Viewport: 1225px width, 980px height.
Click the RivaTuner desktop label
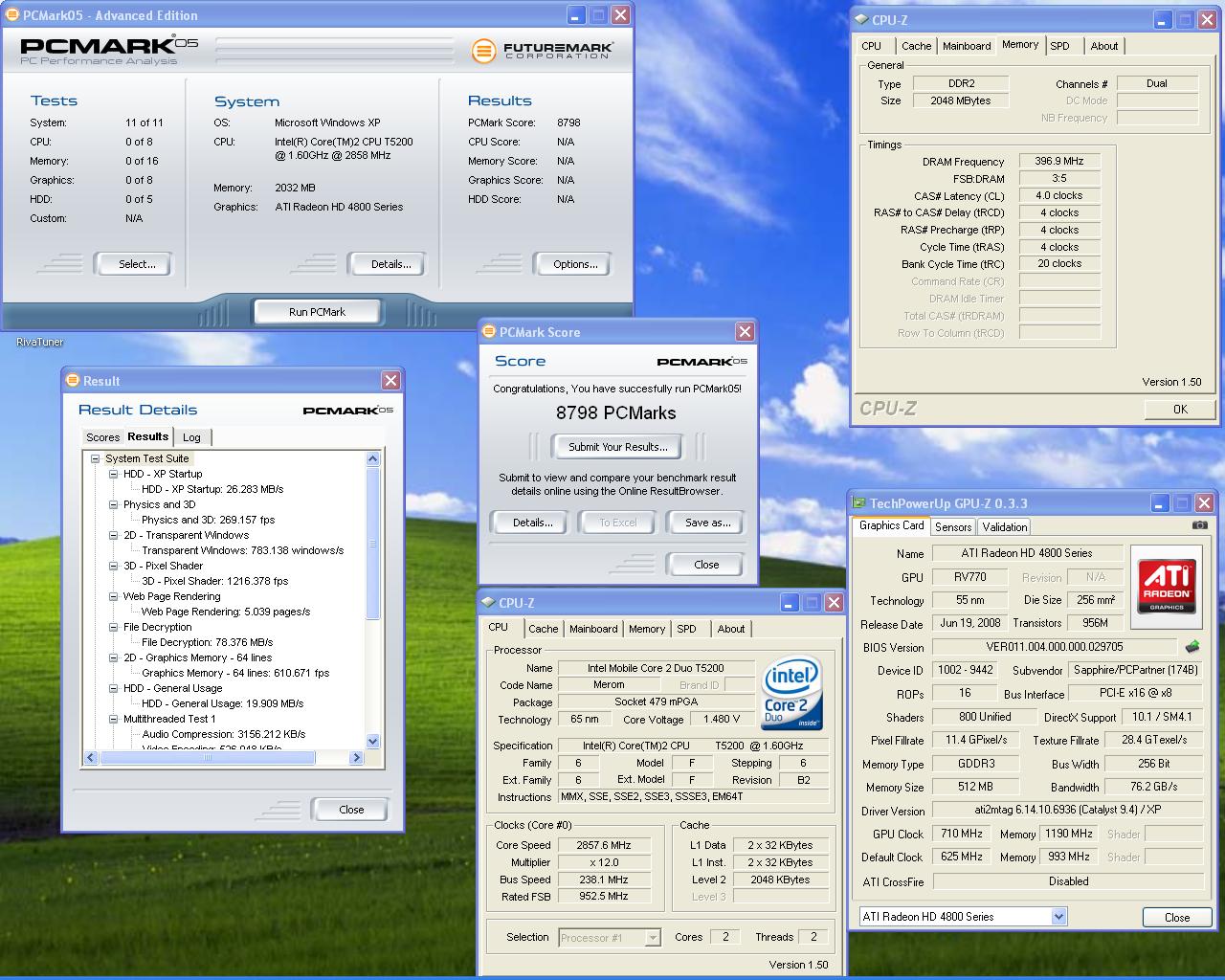40,342
